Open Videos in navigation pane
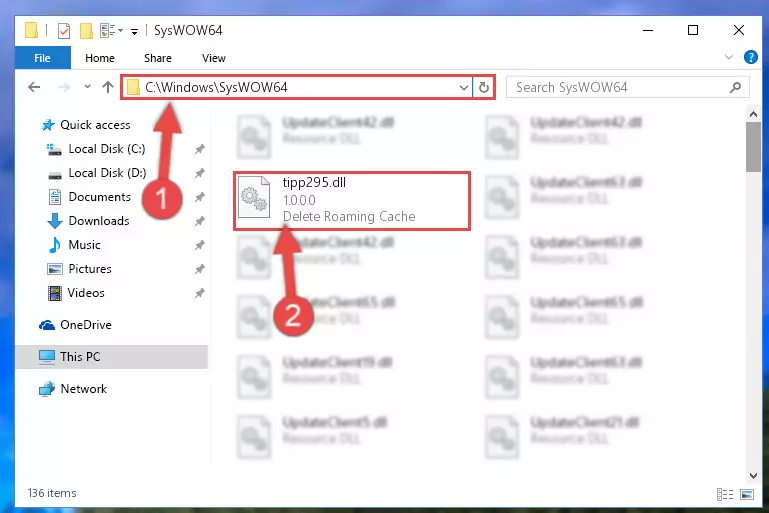Viewport: 769px width, 513px height. (86, 293)
